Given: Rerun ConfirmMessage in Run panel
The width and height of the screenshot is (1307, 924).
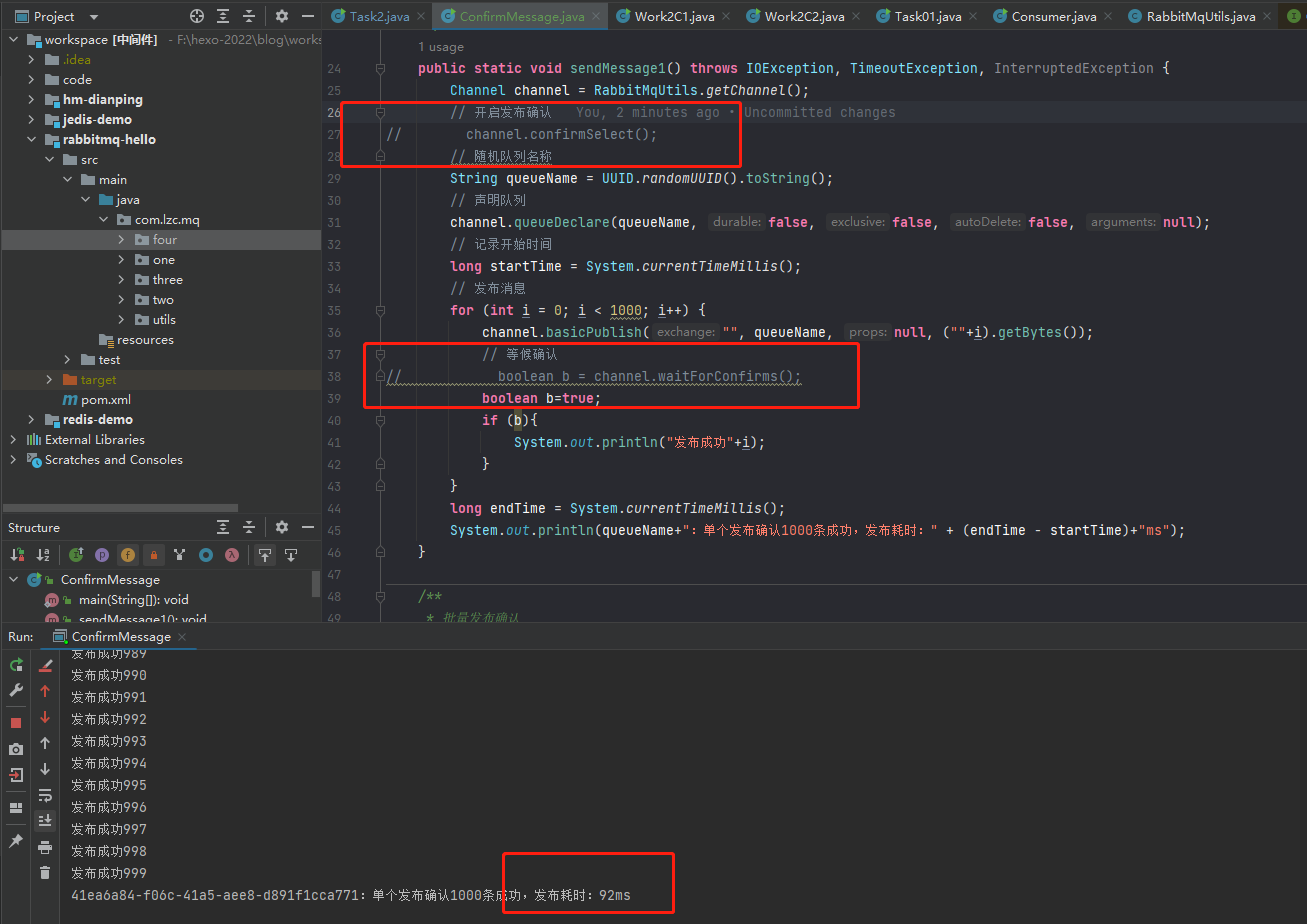Looking at the screenshot, I should pyautogui.click(x=16, y=665).
